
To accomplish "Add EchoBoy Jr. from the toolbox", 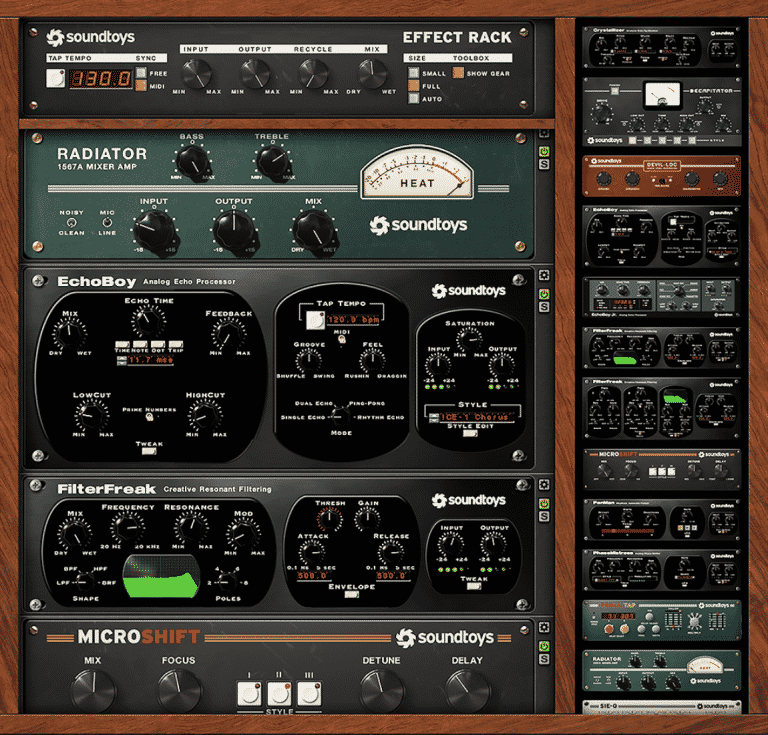I will pyautogui.click(x=661, y=298).
